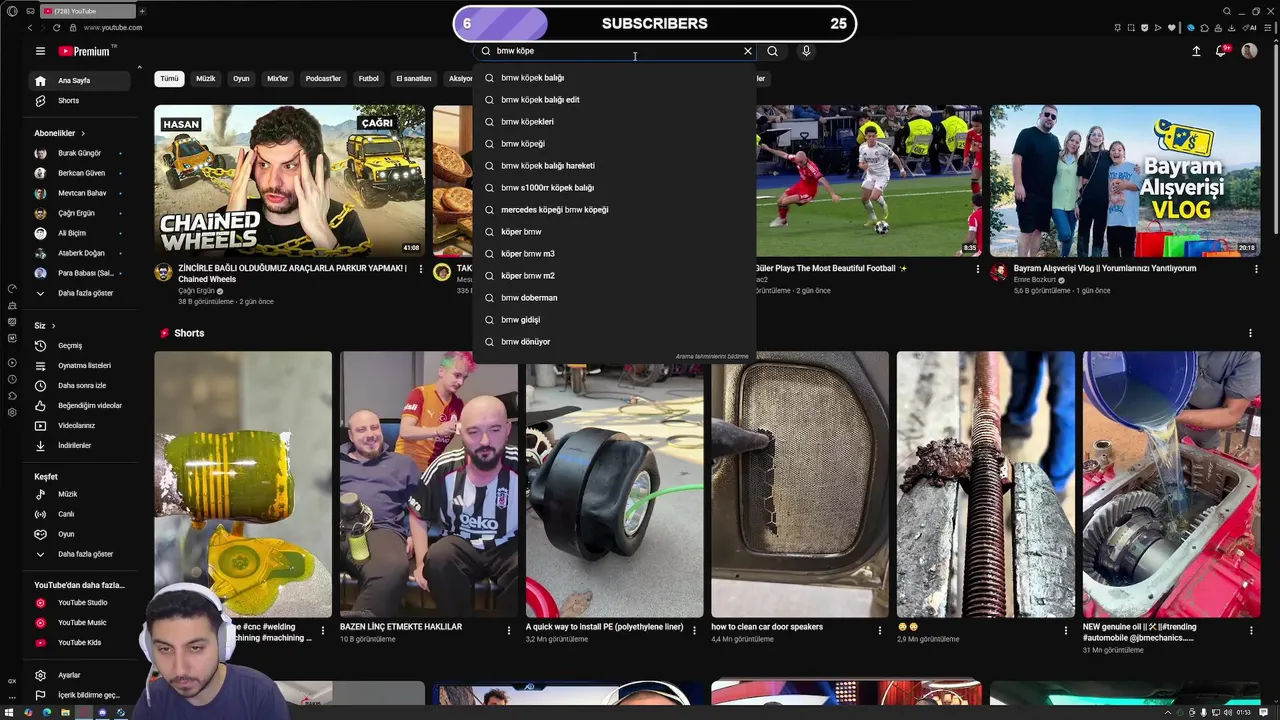Open the new tab plus button

pos(142,11)
